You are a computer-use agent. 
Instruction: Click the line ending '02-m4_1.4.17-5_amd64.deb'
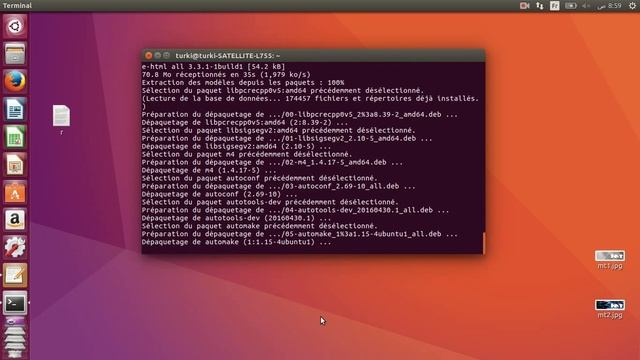tap(272, 162)
